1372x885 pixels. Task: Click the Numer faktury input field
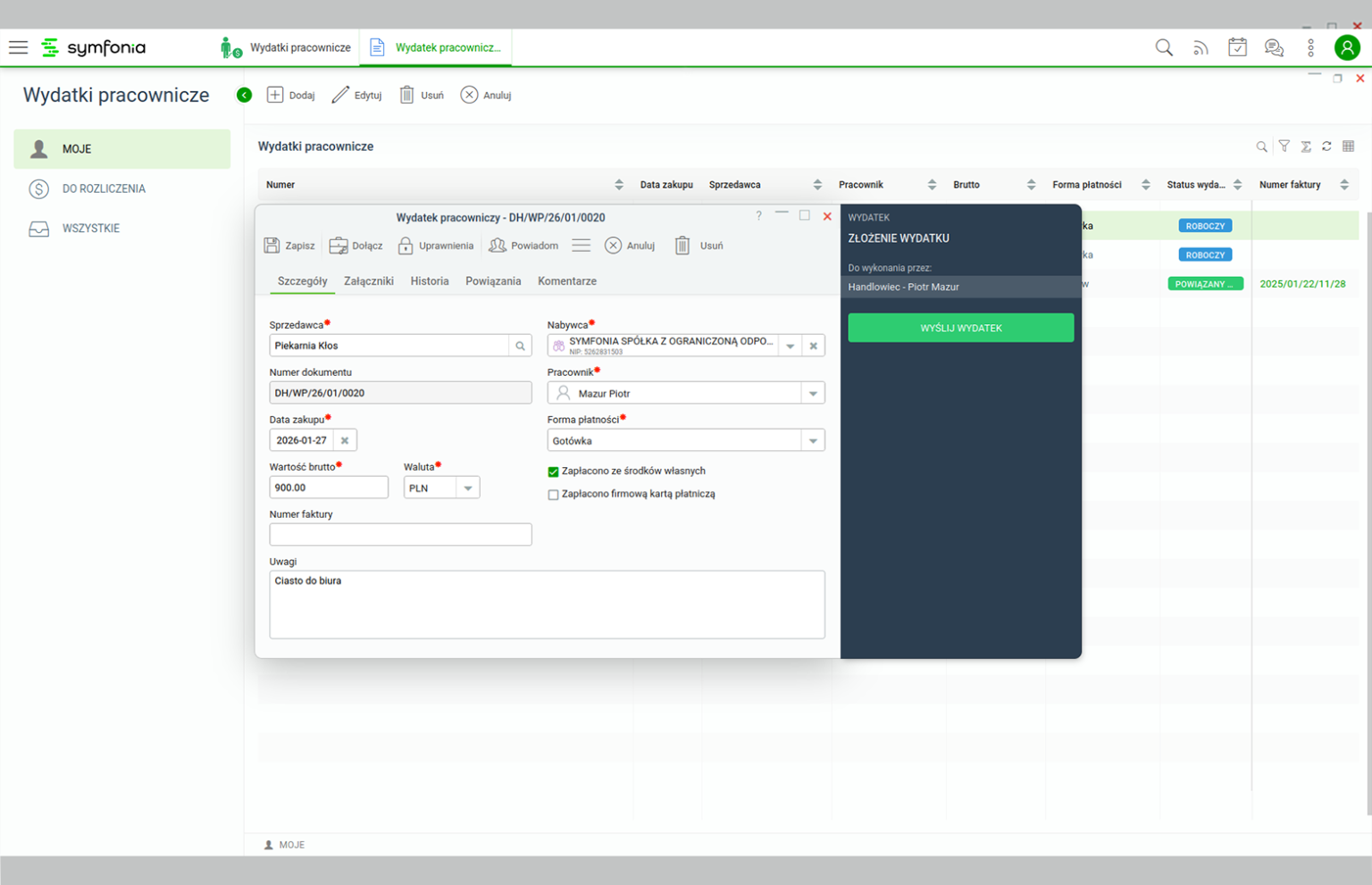400,534
